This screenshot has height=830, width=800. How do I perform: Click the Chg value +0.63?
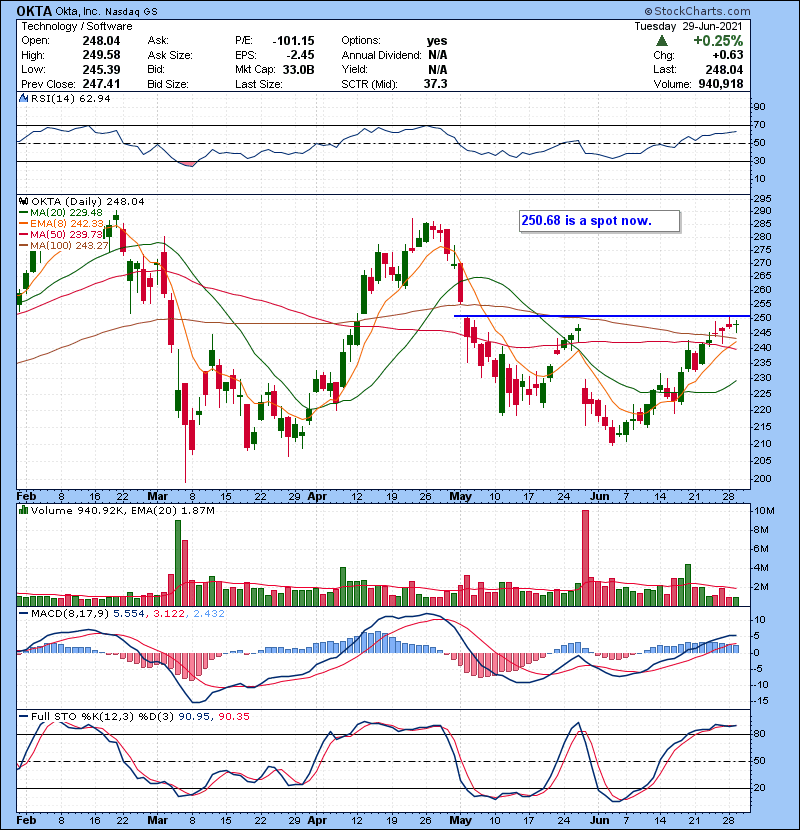click(x=727, y=55)
